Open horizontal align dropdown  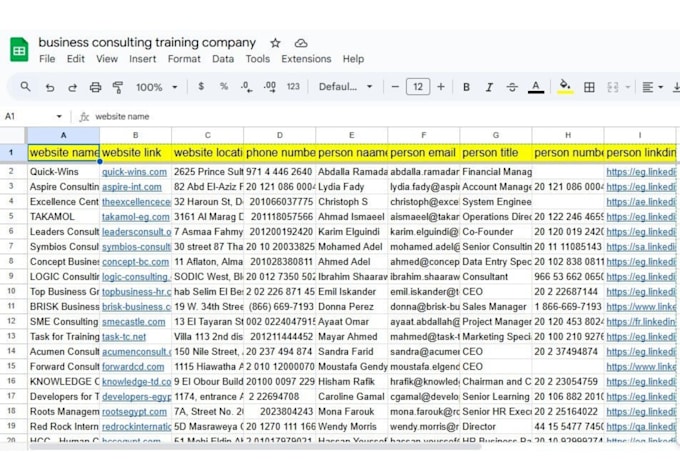tap(652, 87)
